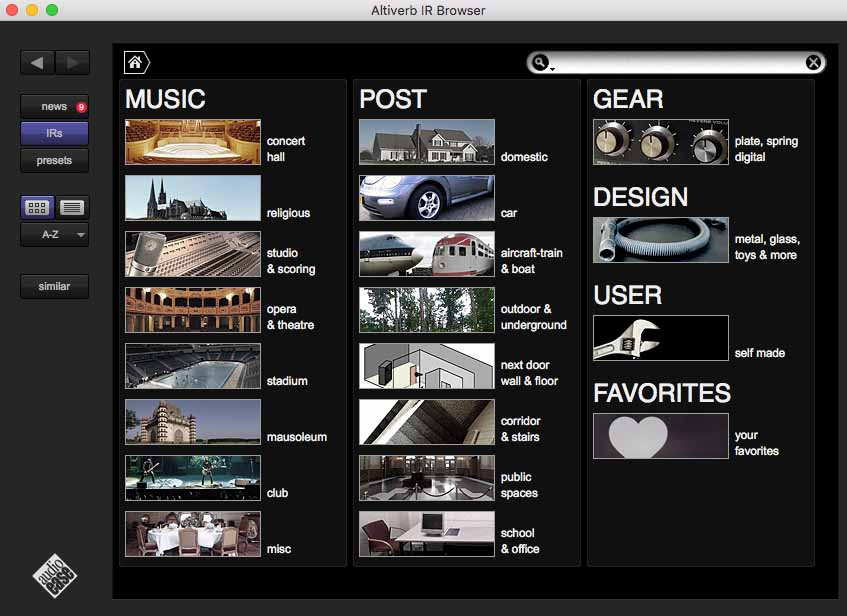Viewport: 847px width, 616px height.
Task: Click the 'public spaces' label
Action: click(x=519, y=485)
